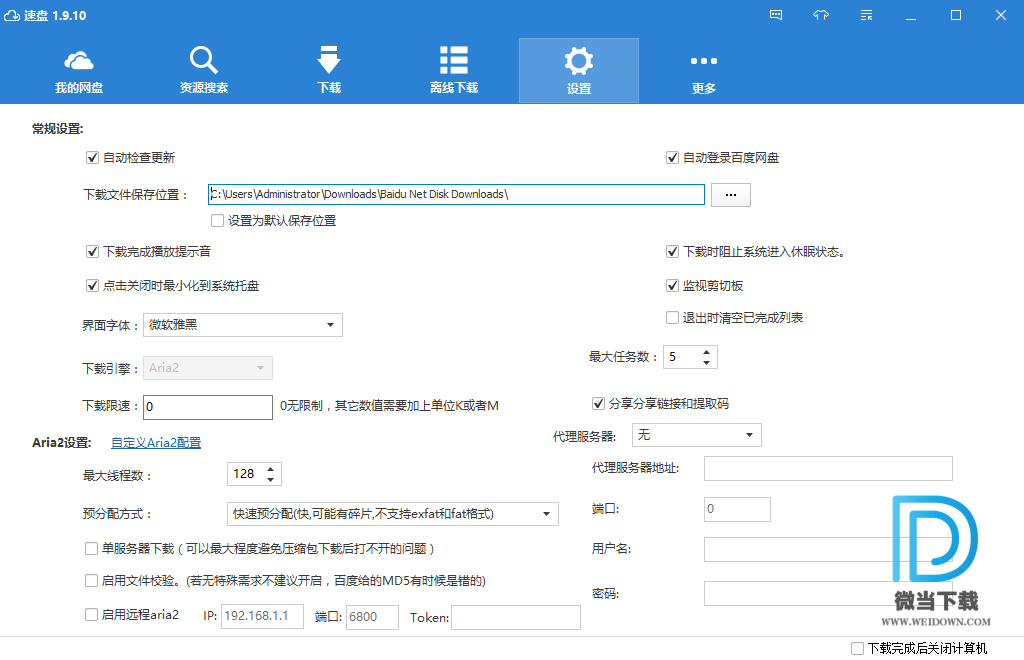
Task: Open the resource search magnifier tab
Action: point(204,69)
